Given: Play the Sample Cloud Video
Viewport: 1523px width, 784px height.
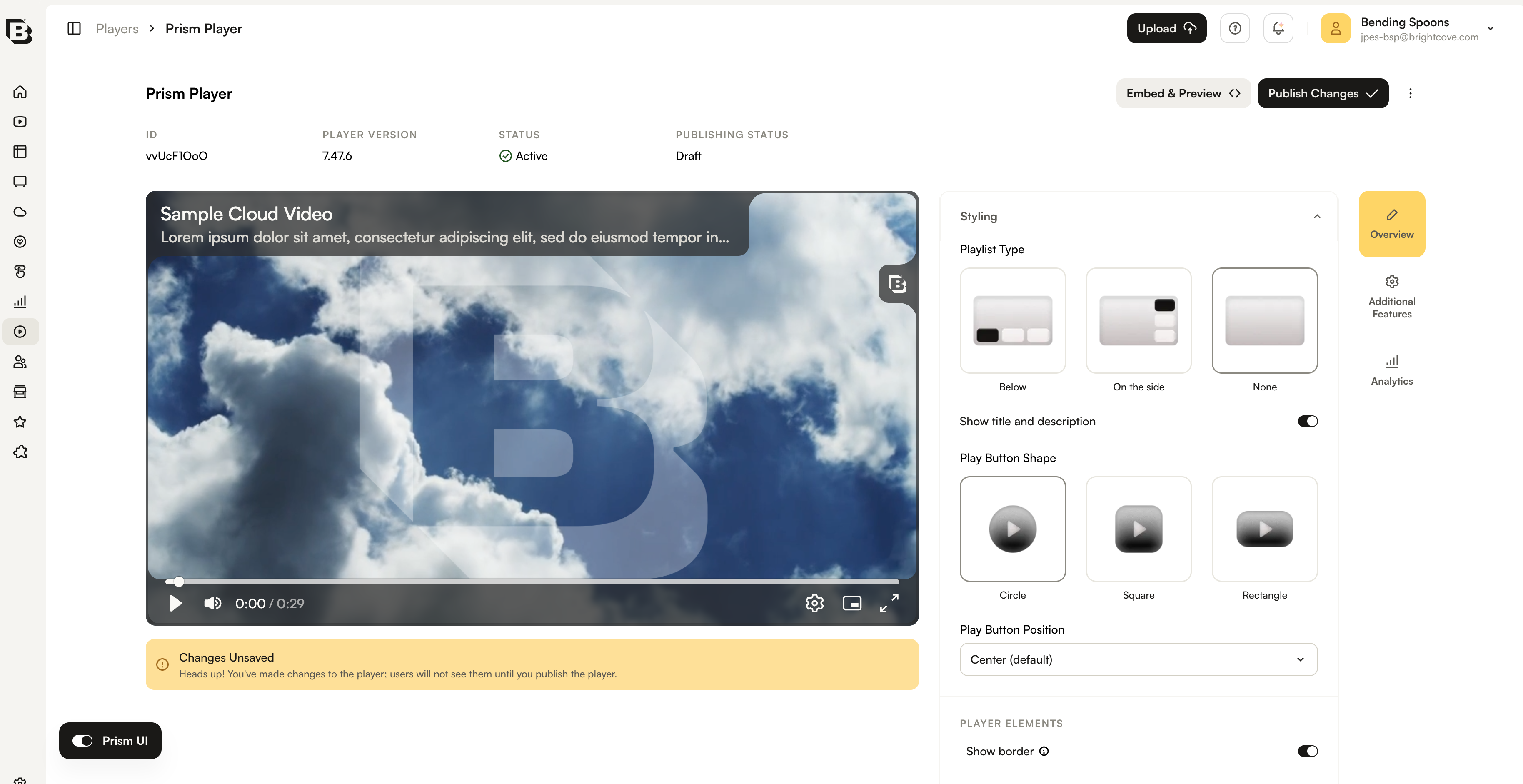Looking at the screenshot, I should point(175,603).
